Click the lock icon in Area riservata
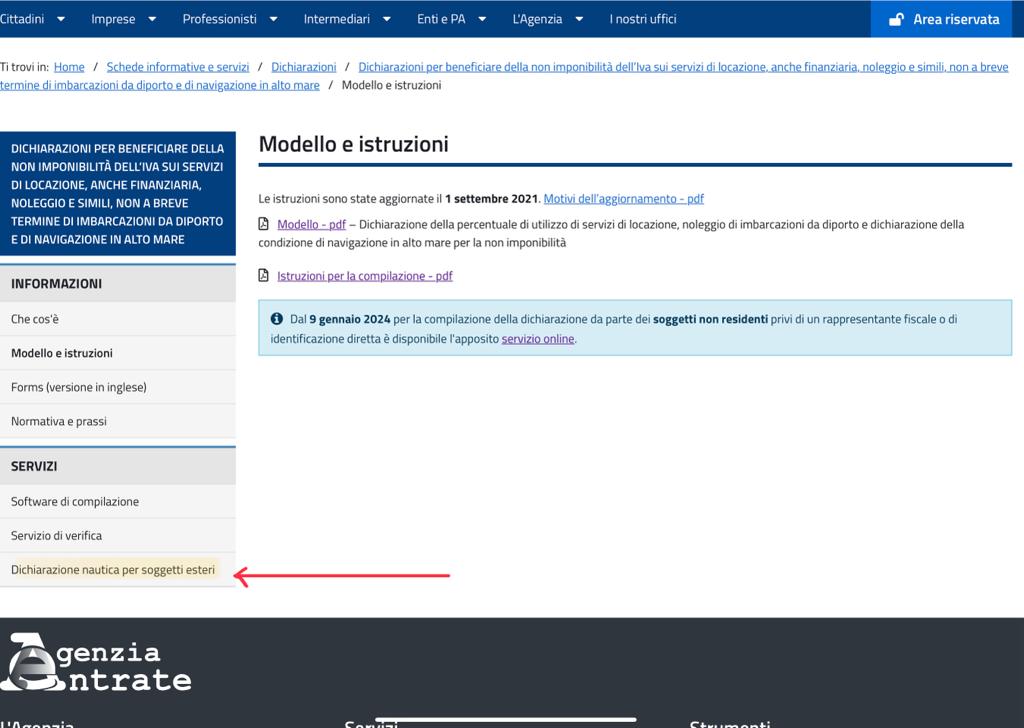Screen dimensions: 1024x728 (x=896, y=19)
